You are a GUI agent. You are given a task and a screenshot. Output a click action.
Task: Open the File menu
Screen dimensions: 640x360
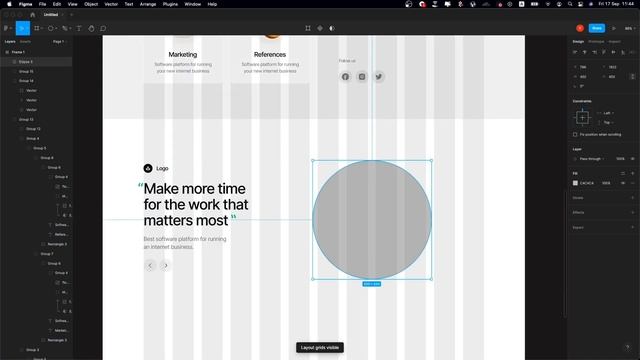[x=42, y=4]
